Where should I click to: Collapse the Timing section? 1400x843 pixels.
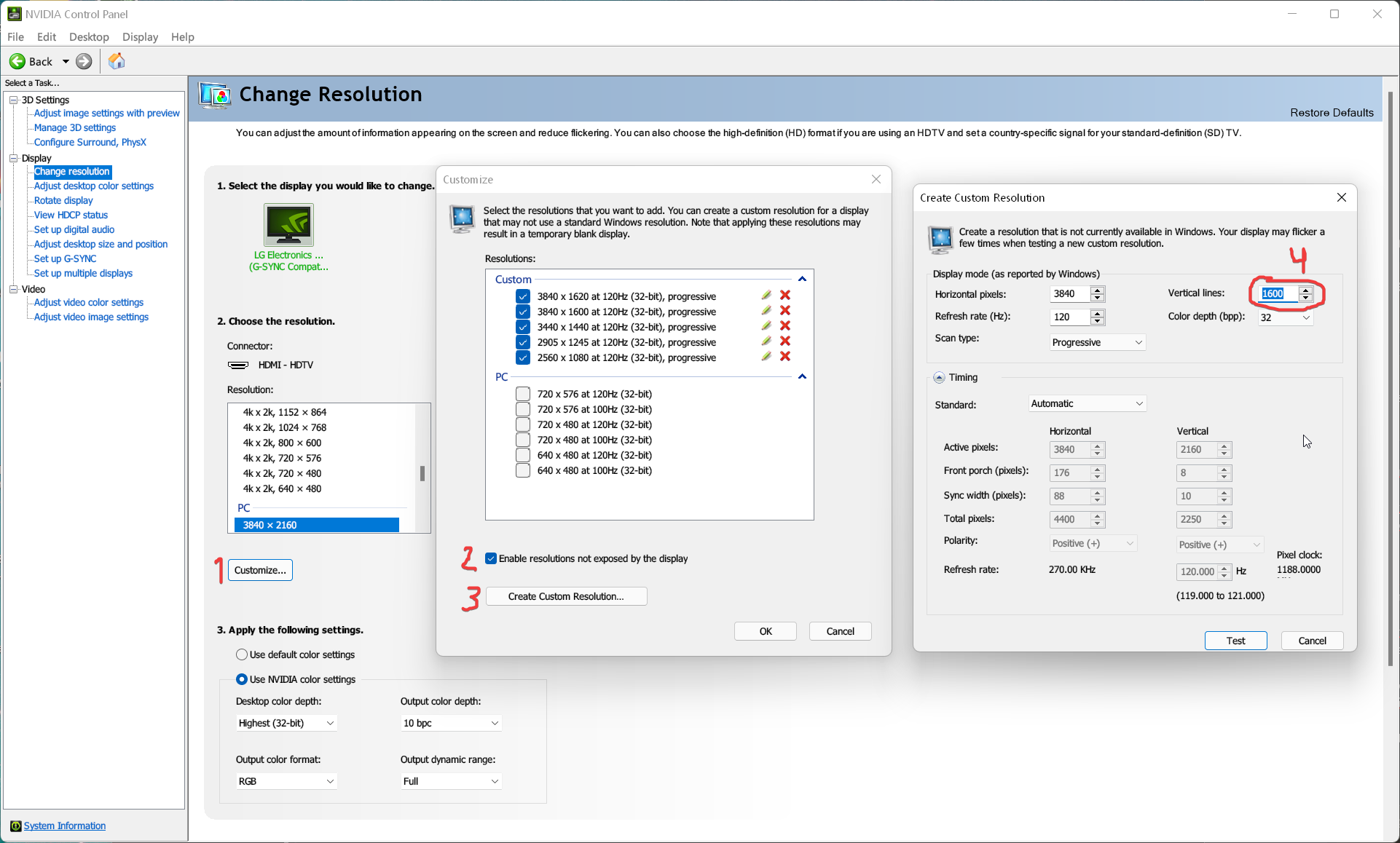pos(940,377)
